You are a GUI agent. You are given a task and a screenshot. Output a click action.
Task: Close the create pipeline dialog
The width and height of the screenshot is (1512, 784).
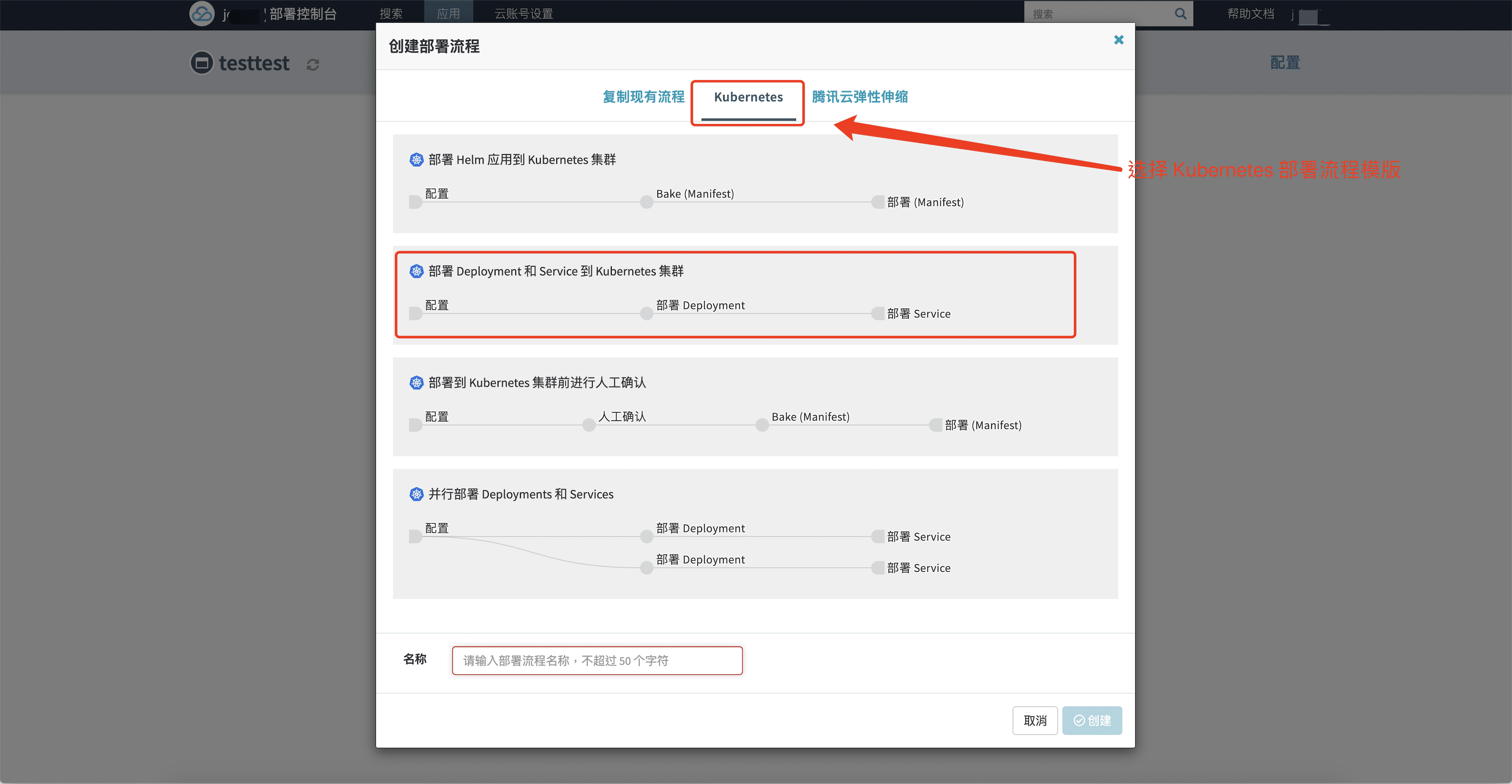coord(1119,40)
